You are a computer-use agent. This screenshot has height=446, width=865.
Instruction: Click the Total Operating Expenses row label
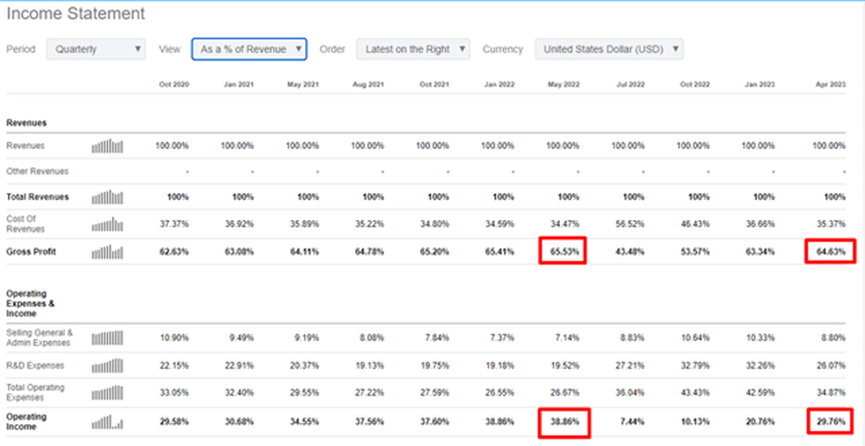pos(35,392)
